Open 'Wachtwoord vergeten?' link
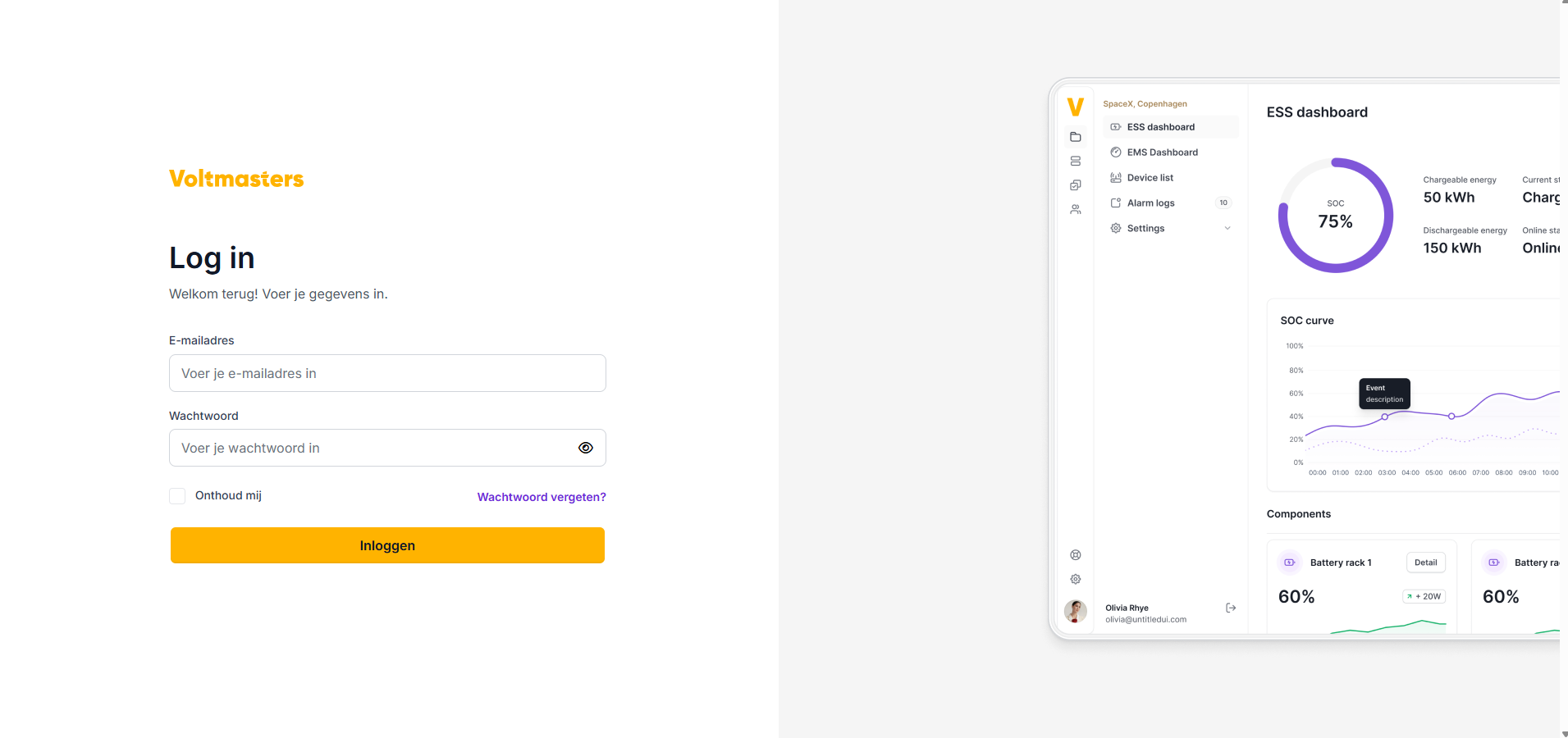1568x738 pixels. pyautogui.click(x=542, y=497)
